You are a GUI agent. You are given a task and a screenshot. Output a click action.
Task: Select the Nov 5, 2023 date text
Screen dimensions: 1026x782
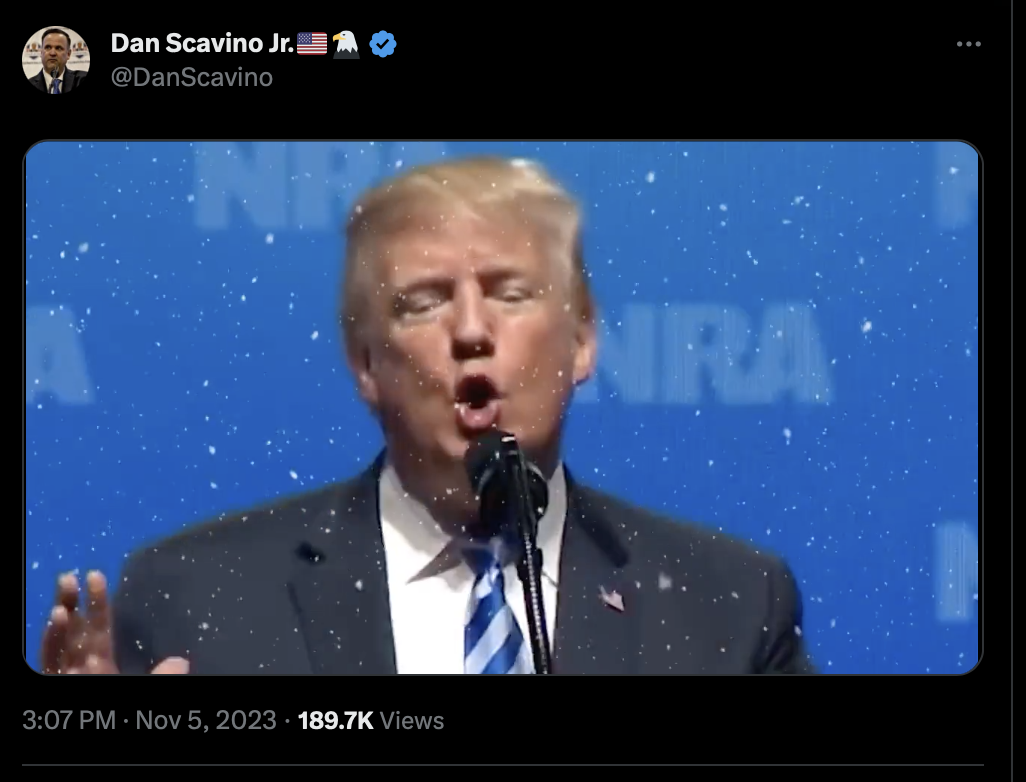pyautogui.click(x=205, y=720)
